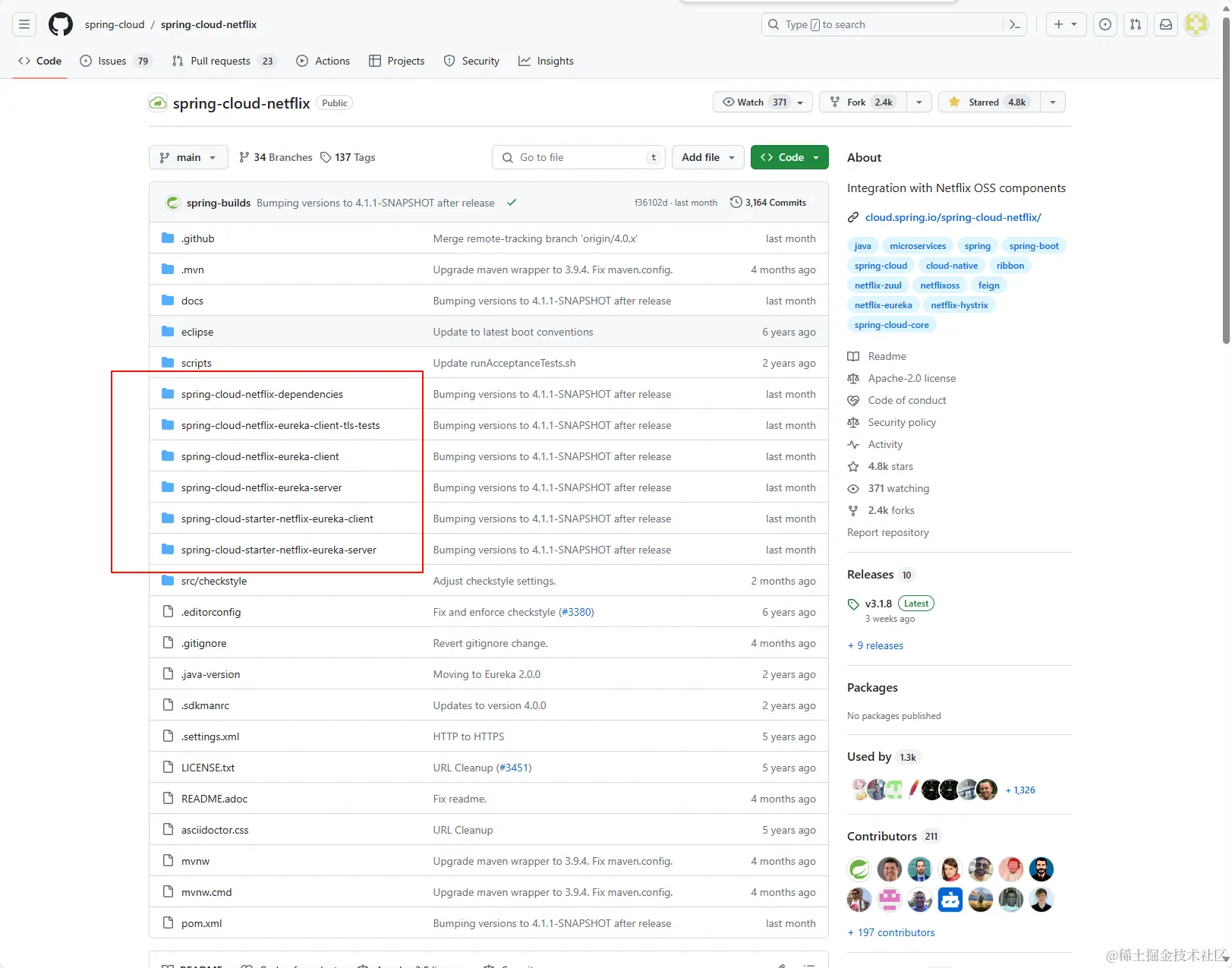Open the commit history clock icon
1232x968 pixels.
(736, 203)
